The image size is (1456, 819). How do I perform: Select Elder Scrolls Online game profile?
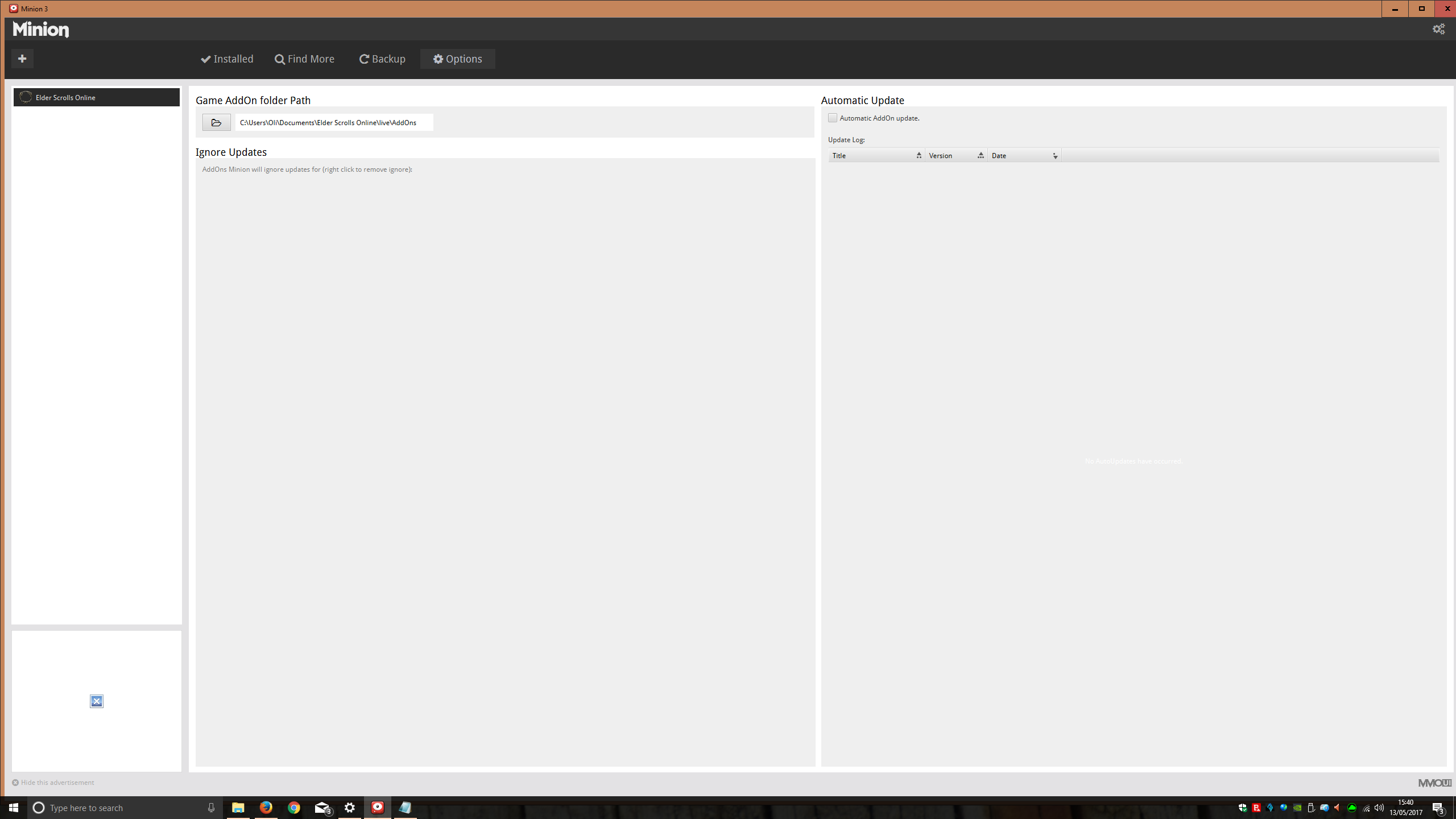pos(97,97)
